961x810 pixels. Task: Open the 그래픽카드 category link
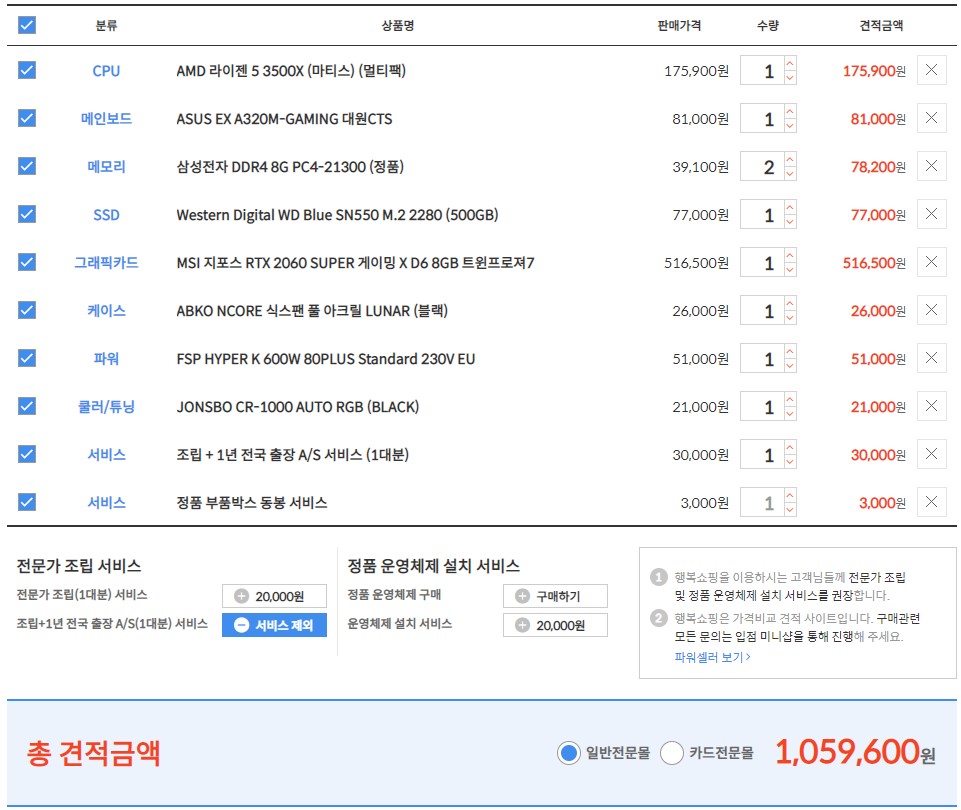(106, 263)
